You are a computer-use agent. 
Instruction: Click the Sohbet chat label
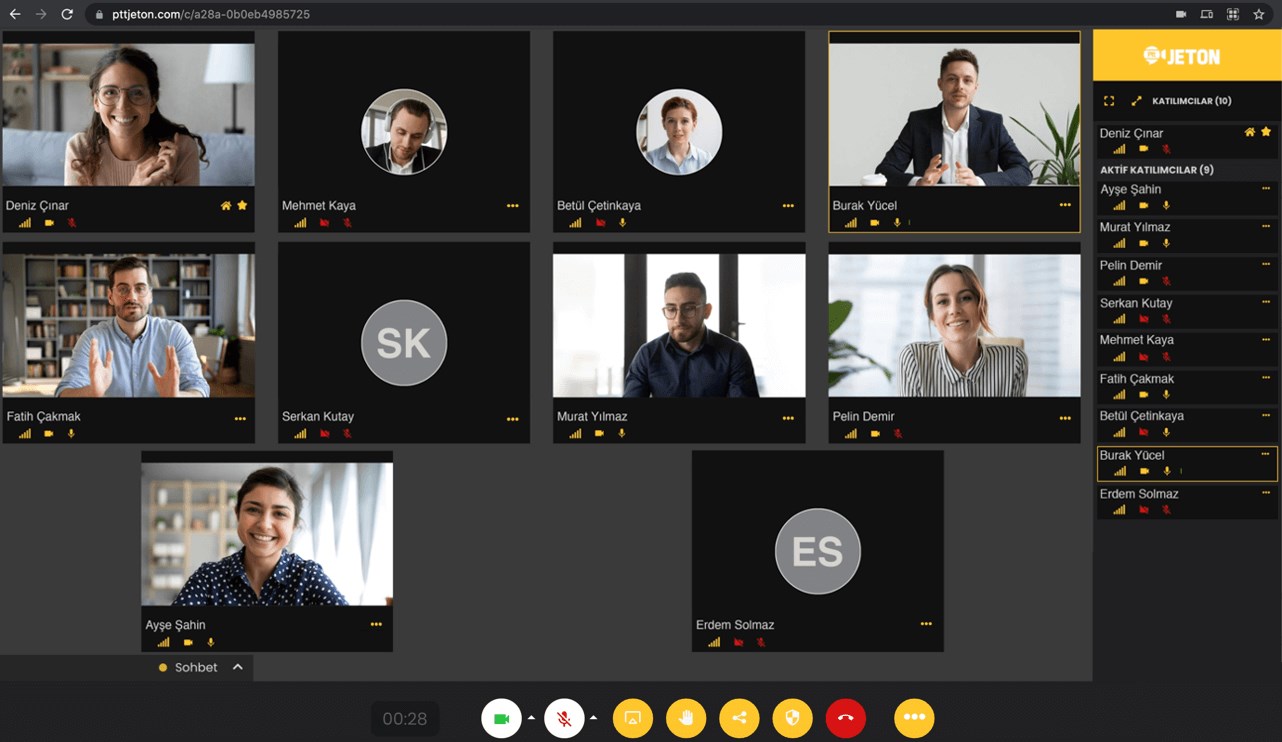tap(196, 667)
